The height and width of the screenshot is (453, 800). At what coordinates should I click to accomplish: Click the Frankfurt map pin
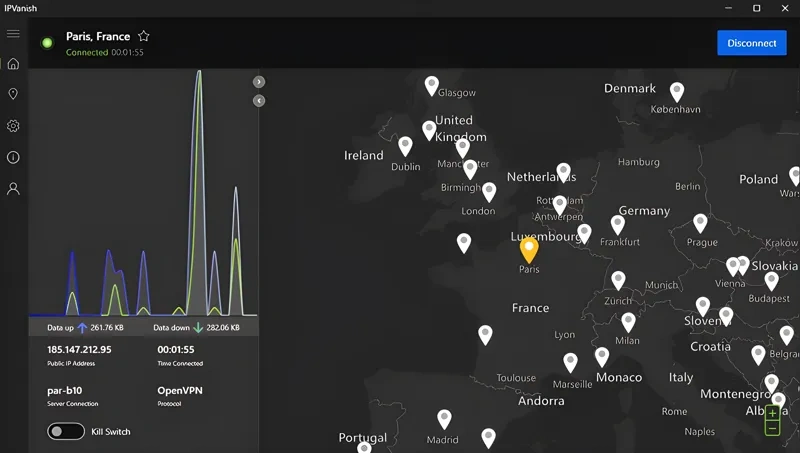617,224
